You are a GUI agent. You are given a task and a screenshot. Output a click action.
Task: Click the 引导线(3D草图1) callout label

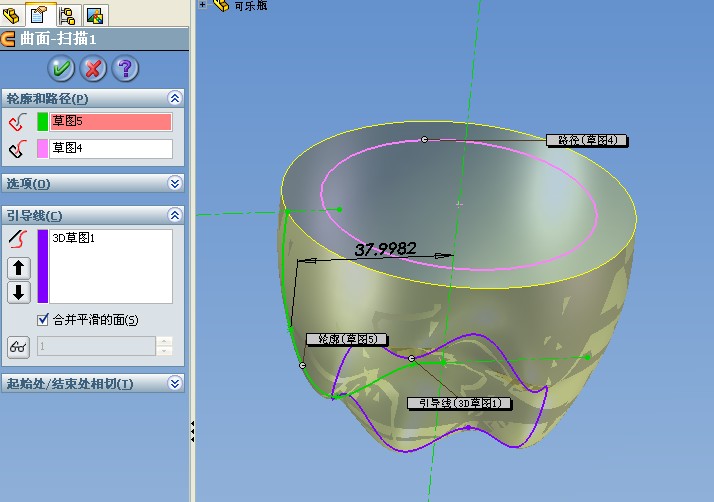(459, 403)
